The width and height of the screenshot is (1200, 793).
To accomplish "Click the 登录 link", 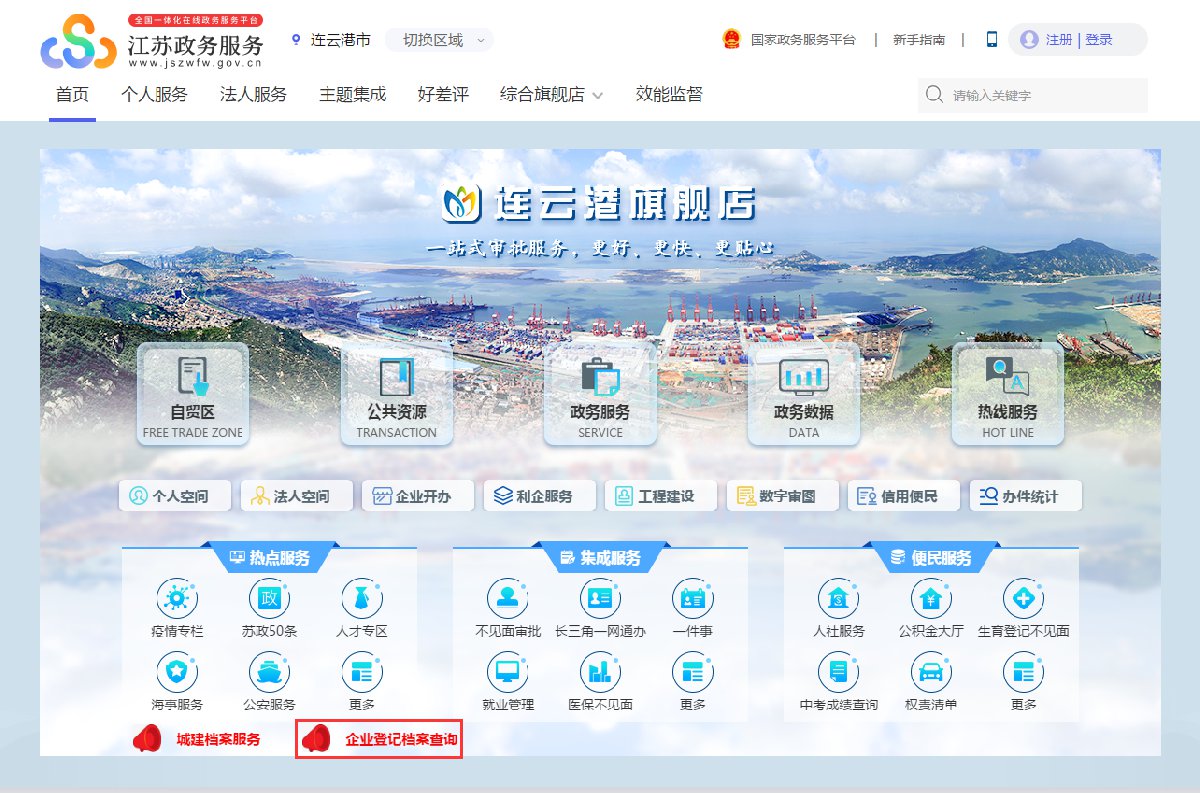I will pyautogui.click(x=1098, y=40).
